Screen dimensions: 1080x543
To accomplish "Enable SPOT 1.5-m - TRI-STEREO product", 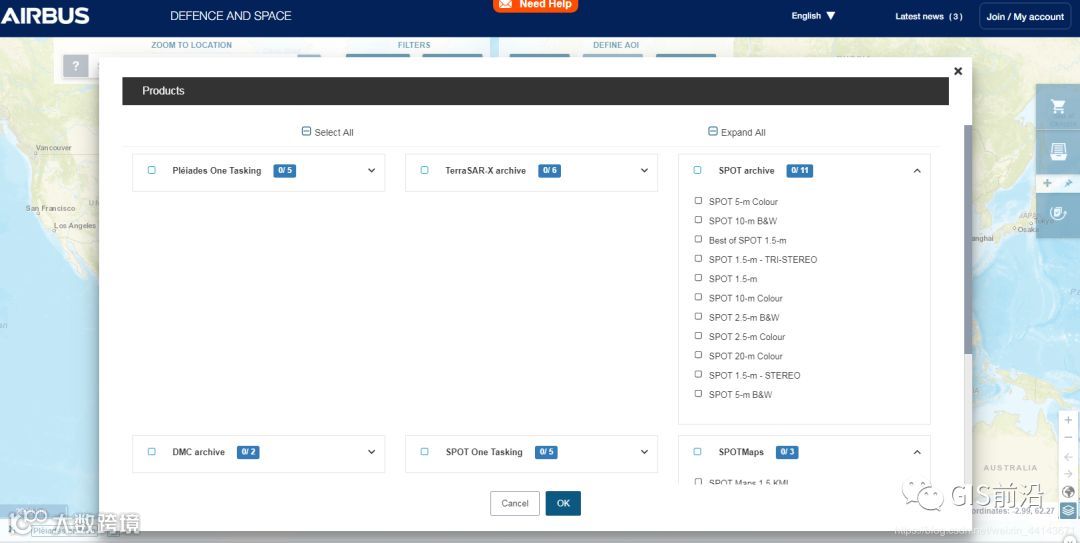I will coord(698,259).
